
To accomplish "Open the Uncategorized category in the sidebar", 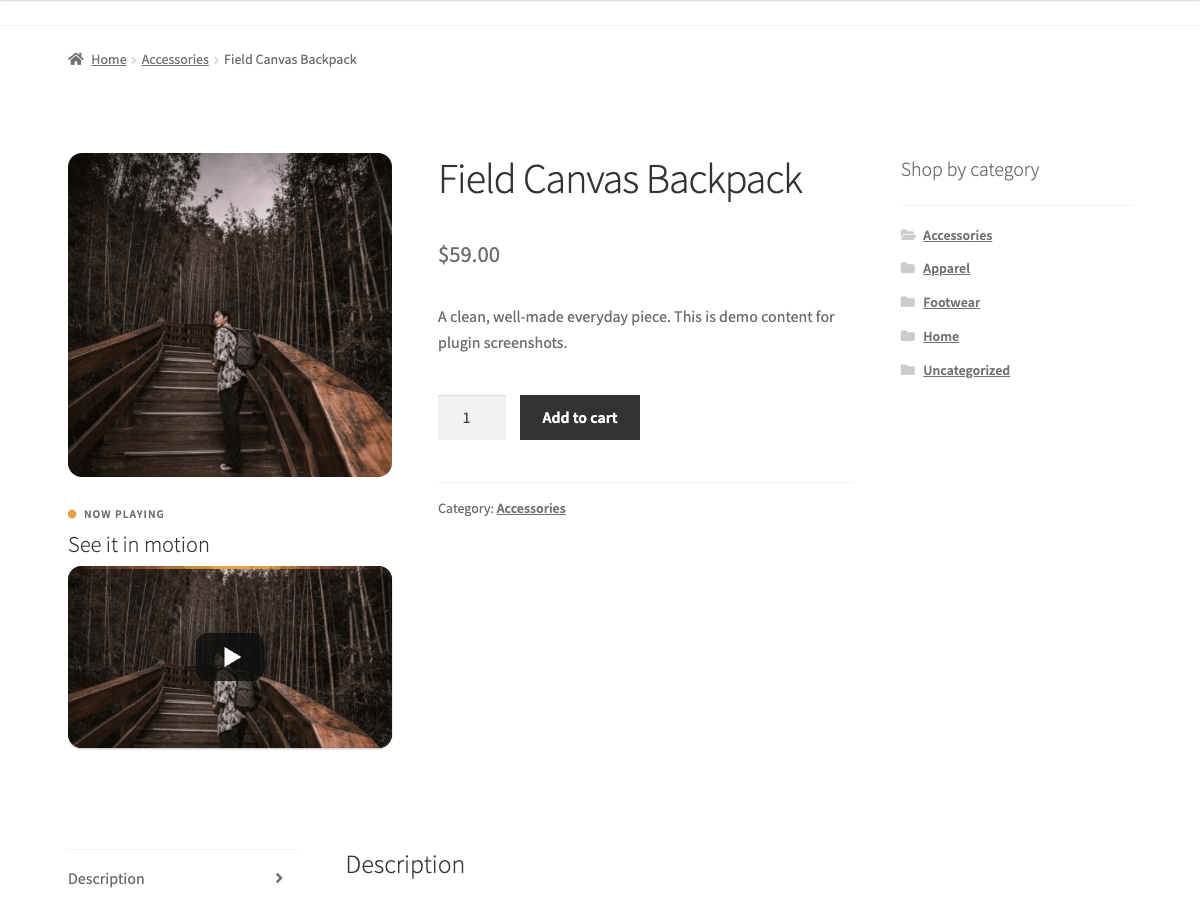I will [966, 370].
